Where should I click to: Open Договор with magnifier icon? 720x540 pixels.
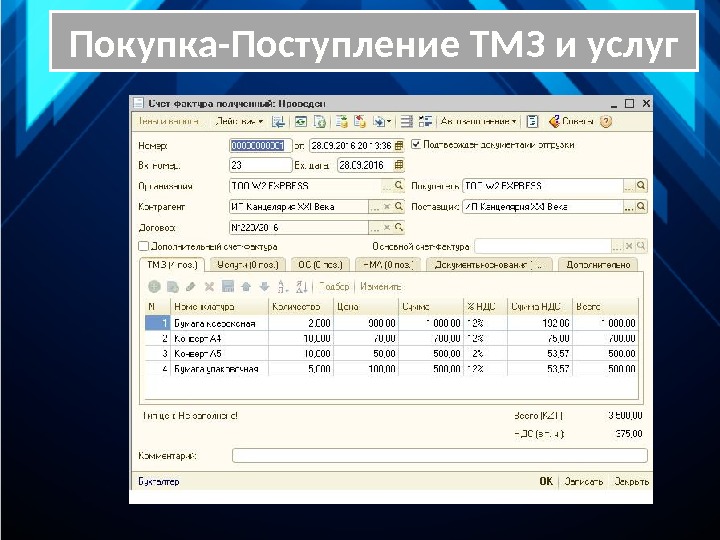[x=399, y=227]
